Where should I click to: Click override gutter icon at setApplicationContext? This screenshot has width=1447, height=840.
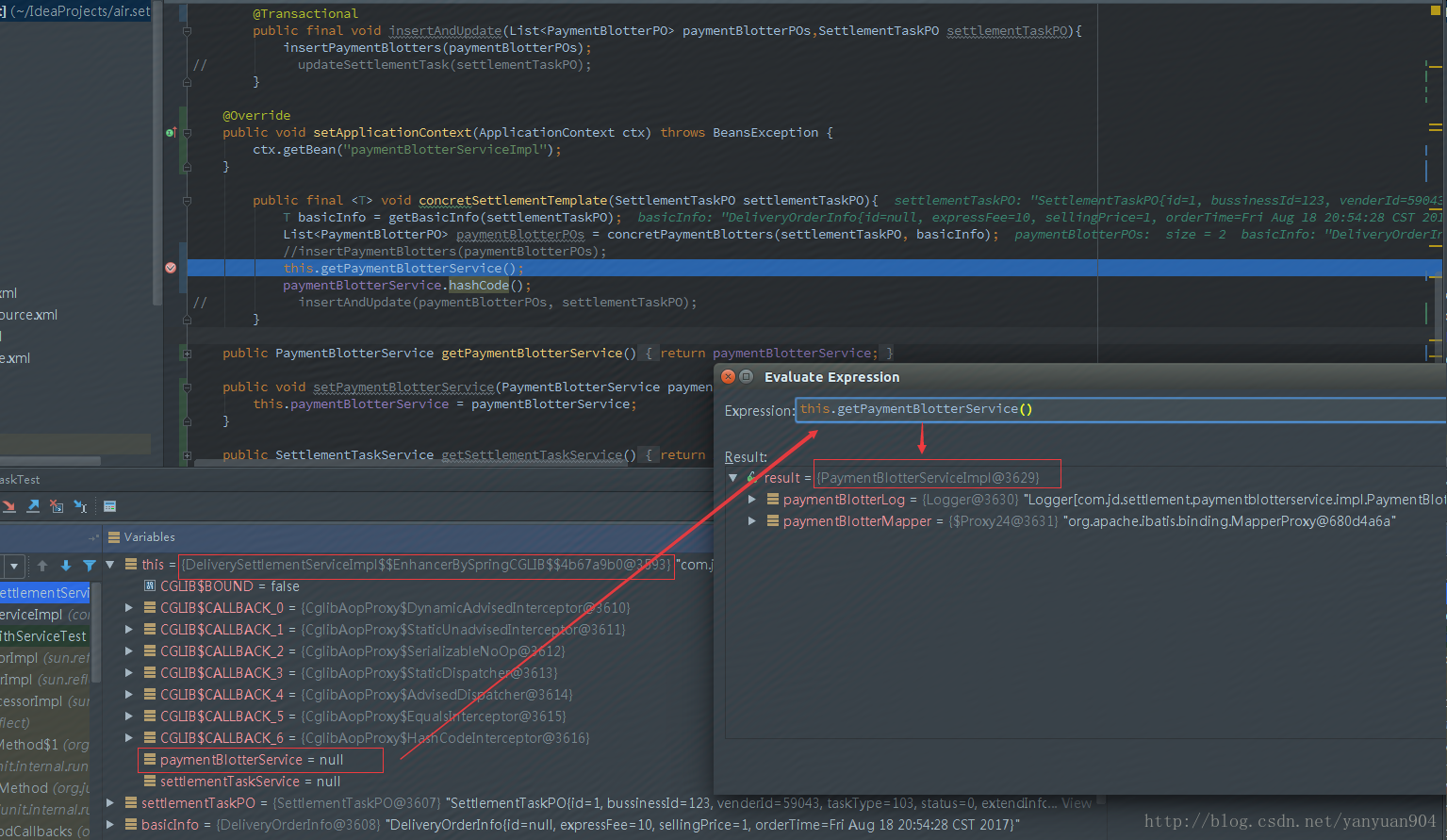coord(171,133)
